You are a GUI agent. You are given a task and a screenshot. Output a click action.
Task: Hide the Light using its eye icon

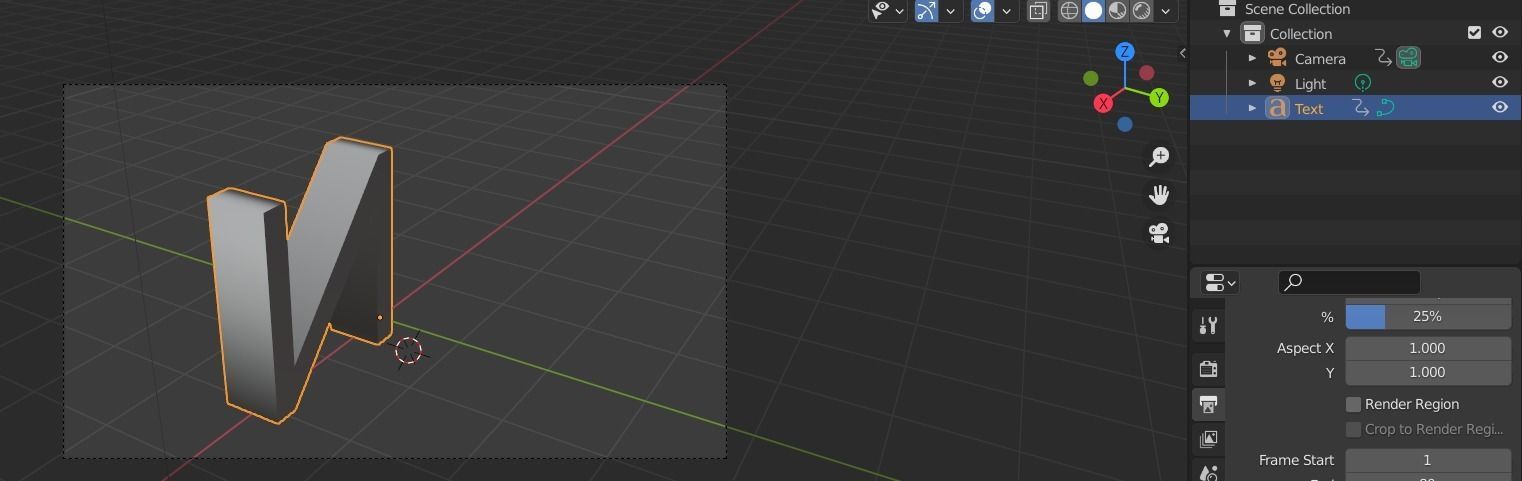[x=1500, y=83]
